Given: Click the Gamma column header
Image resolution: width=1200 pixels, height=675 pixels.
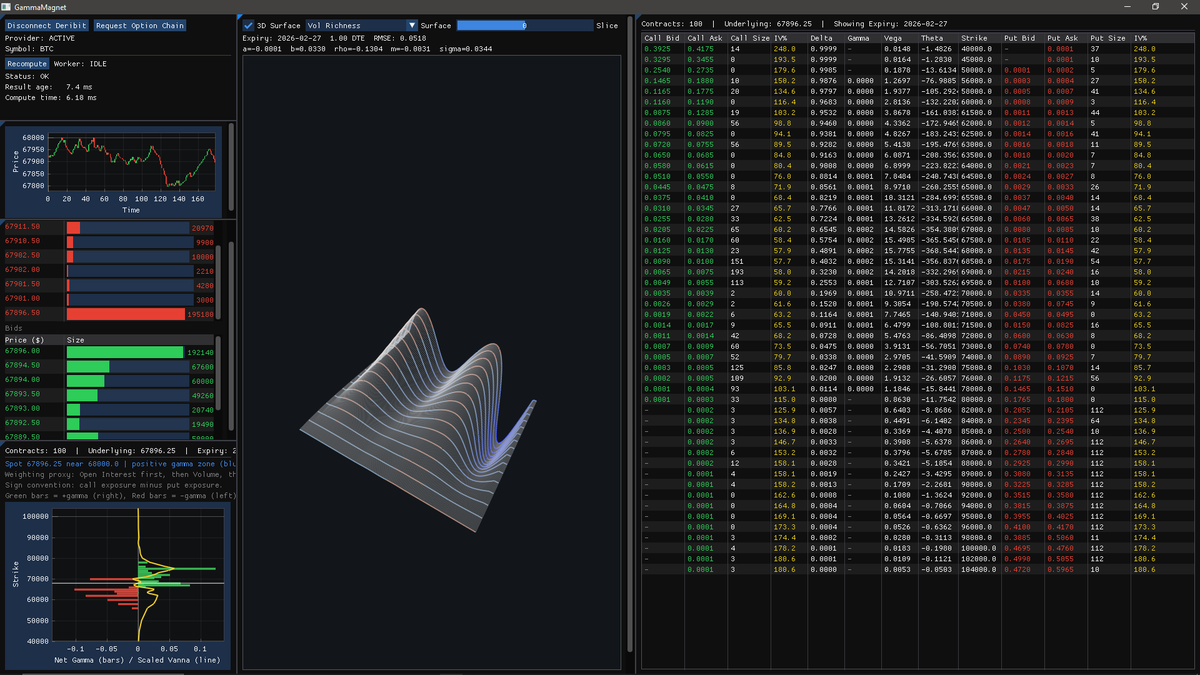Looking at the screenshot, I should 863,37.
